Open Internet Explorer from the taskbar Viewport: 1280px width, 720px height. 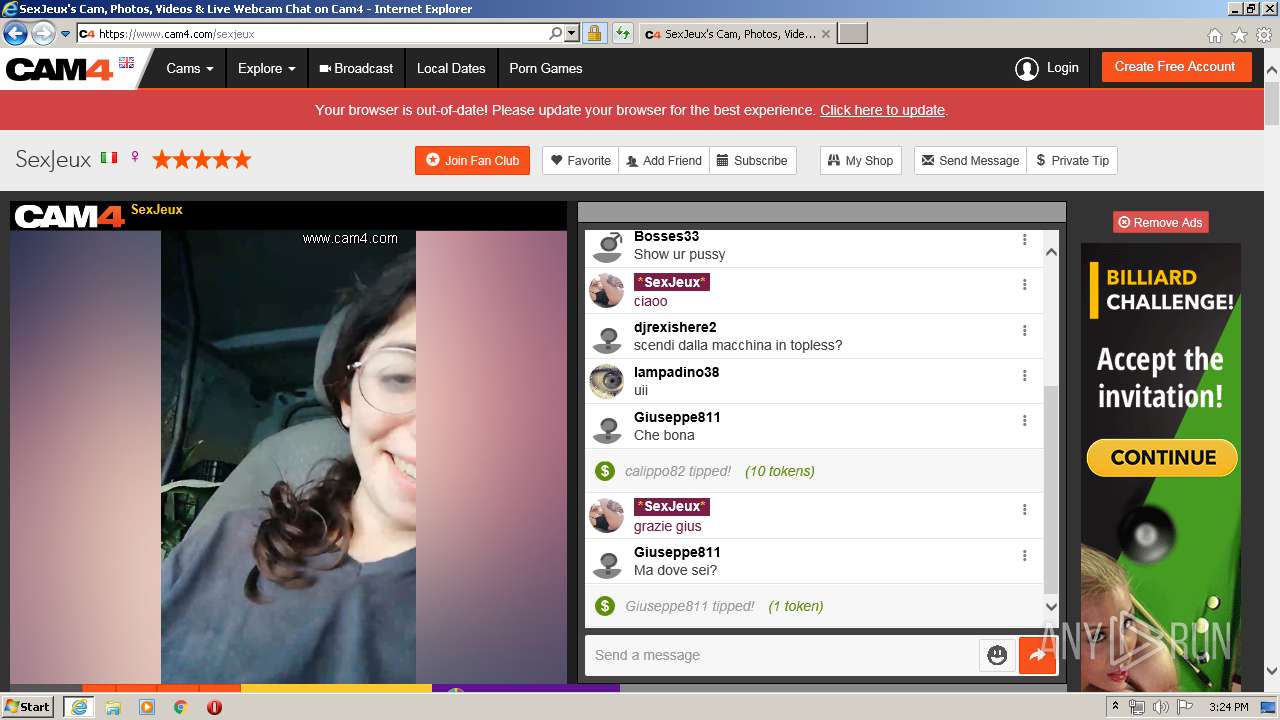point(78,707)
